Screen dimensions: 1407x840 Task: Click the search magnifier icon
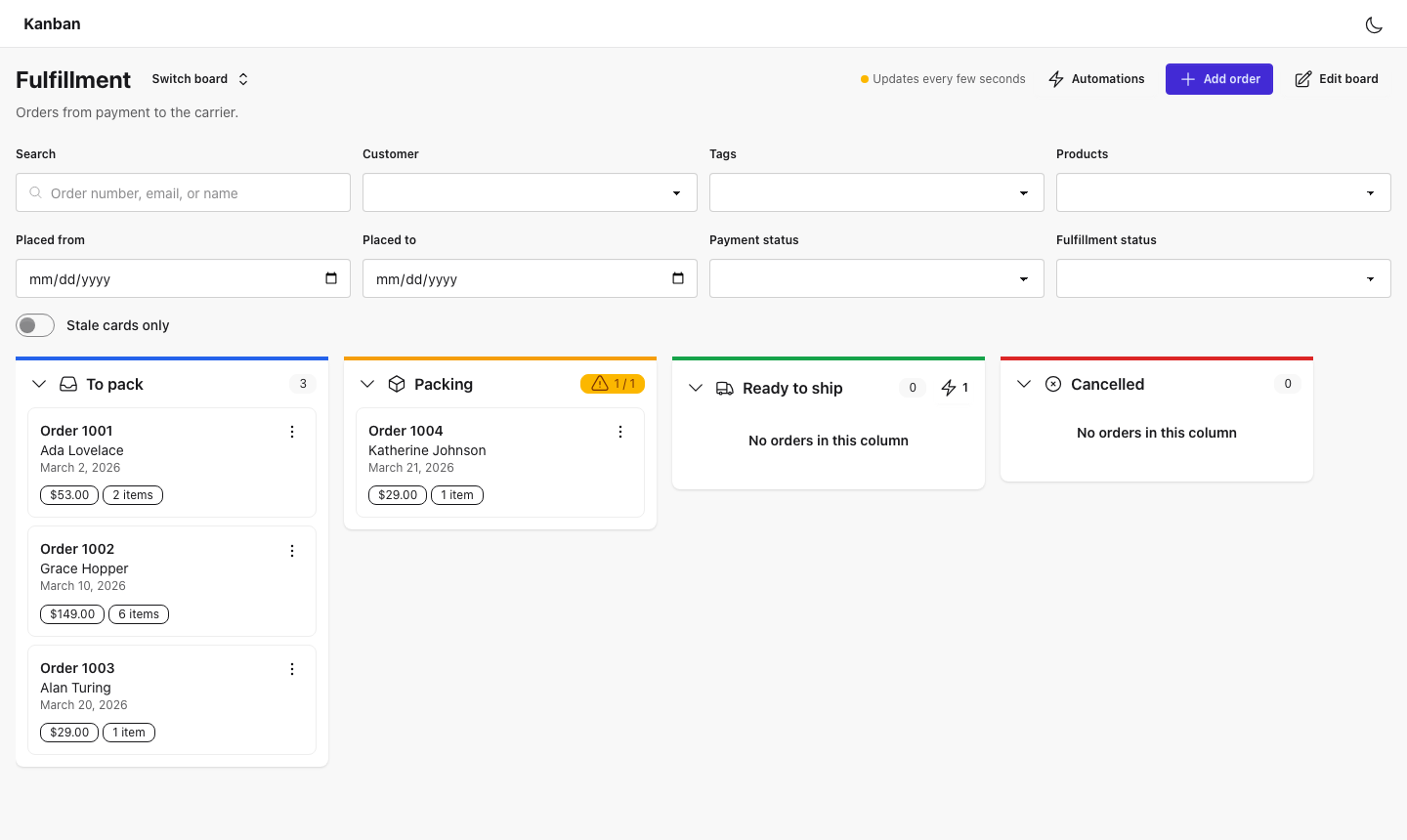pos(35,192)
